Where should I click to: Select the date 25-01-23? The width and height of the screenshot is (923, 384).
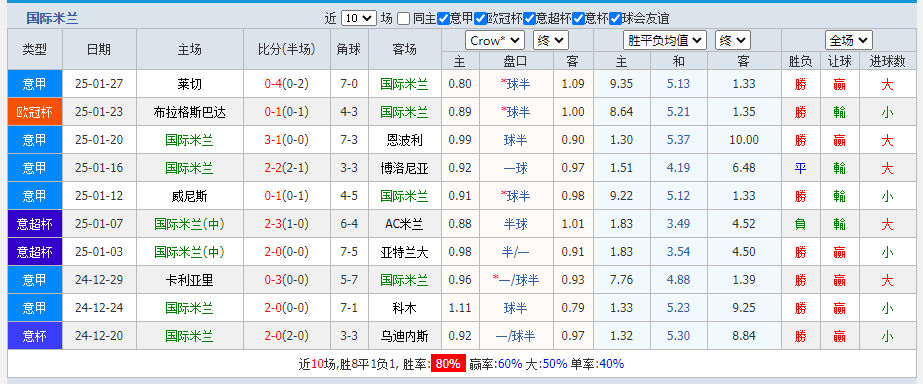(99, 112)
